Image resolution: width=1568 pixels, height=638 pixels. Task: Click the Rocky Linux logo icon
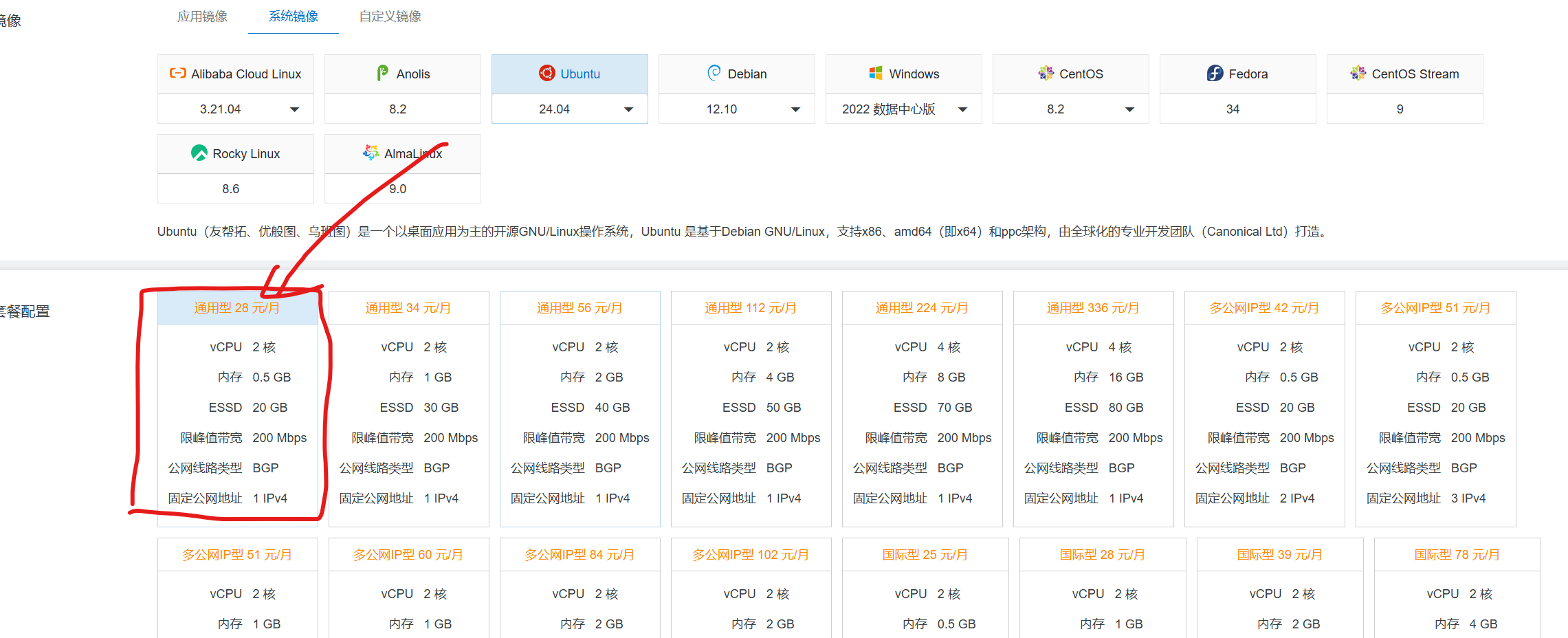coord(199,153)
